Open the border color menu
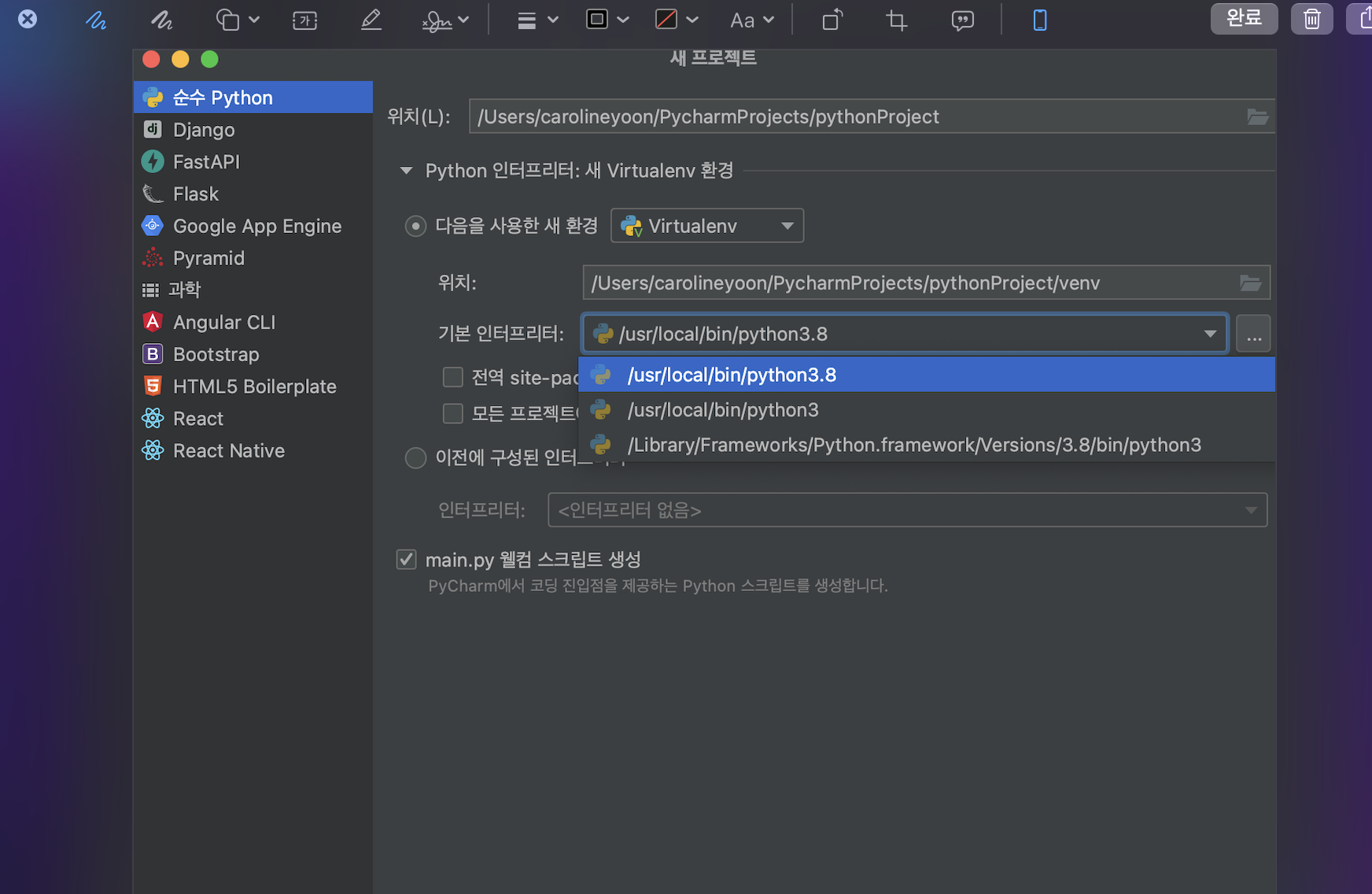Screen dimensions: 1372x894 pyautogui.click(x=607, y=20)
